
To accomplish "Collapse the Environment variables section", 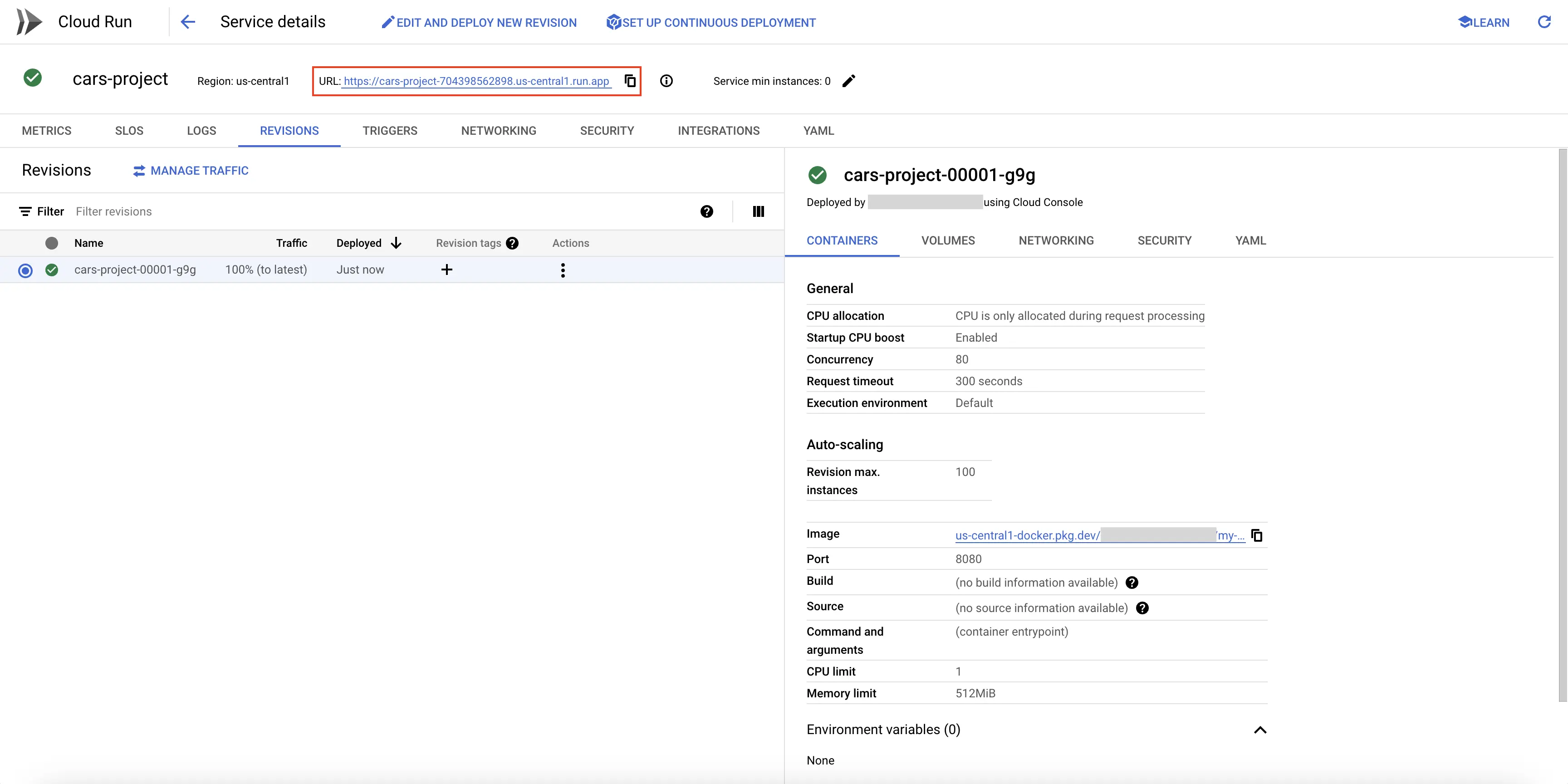I will coord(1260,730).
